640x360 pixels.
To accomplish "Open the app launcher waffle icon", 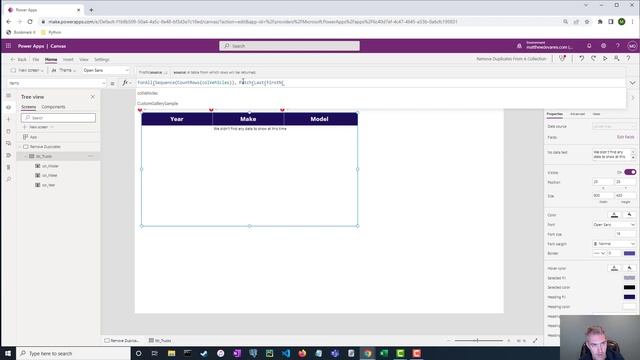I will click(8, 46).
